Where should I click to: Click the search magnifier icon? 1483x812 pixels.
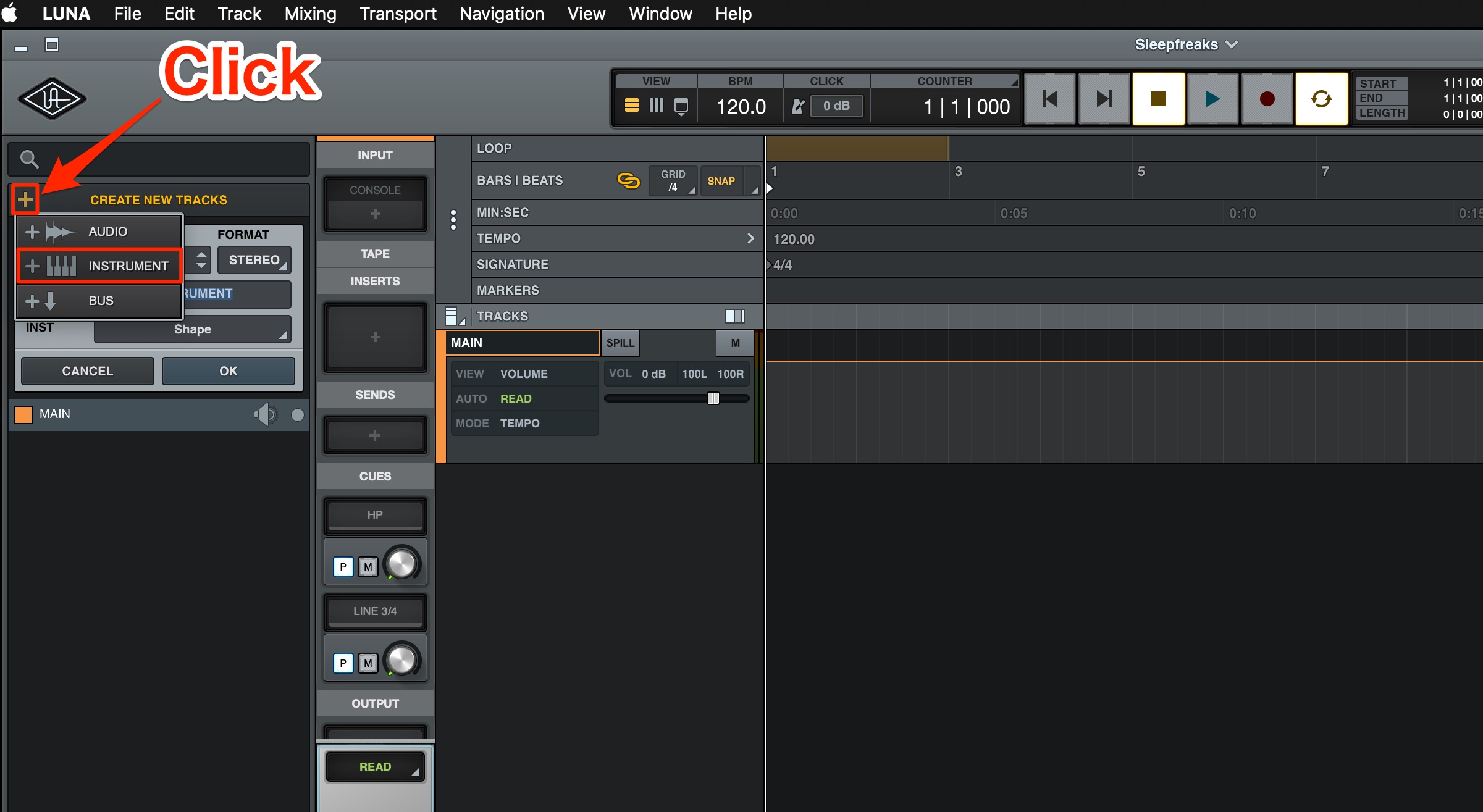coord(29,159)
